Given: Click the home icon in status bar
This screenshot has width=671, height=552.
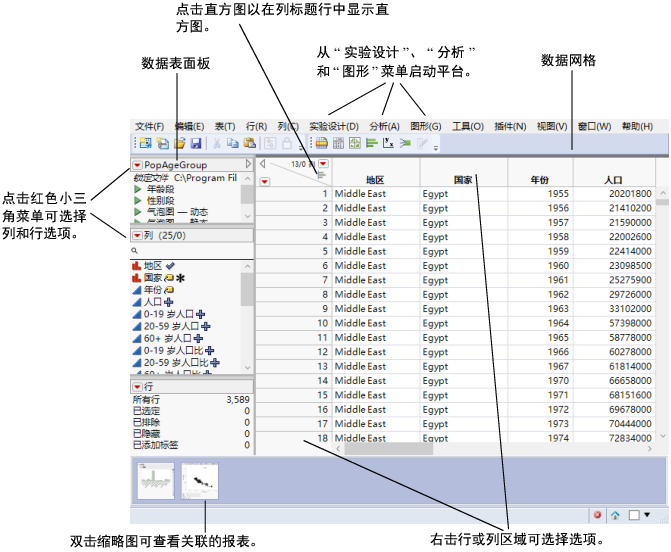Looking at the screenshot, I should 615,515.
